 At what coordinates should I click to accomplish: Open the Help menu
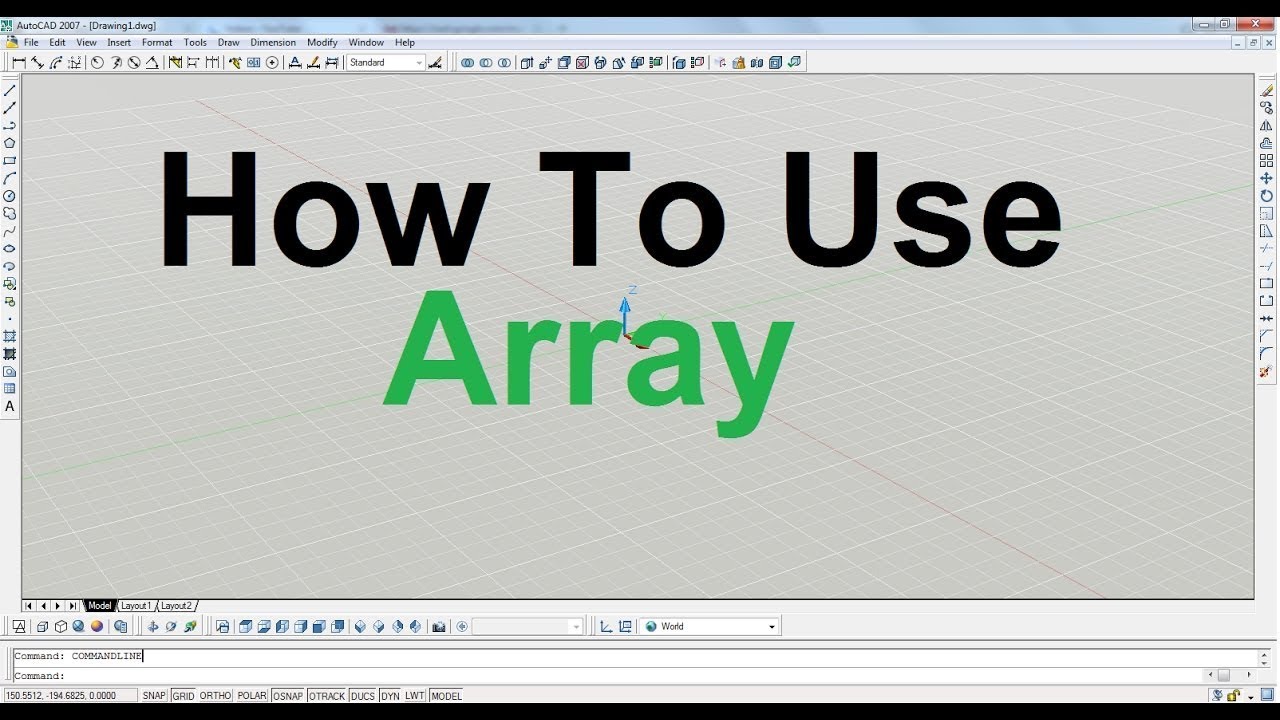[x=405, y=42]
